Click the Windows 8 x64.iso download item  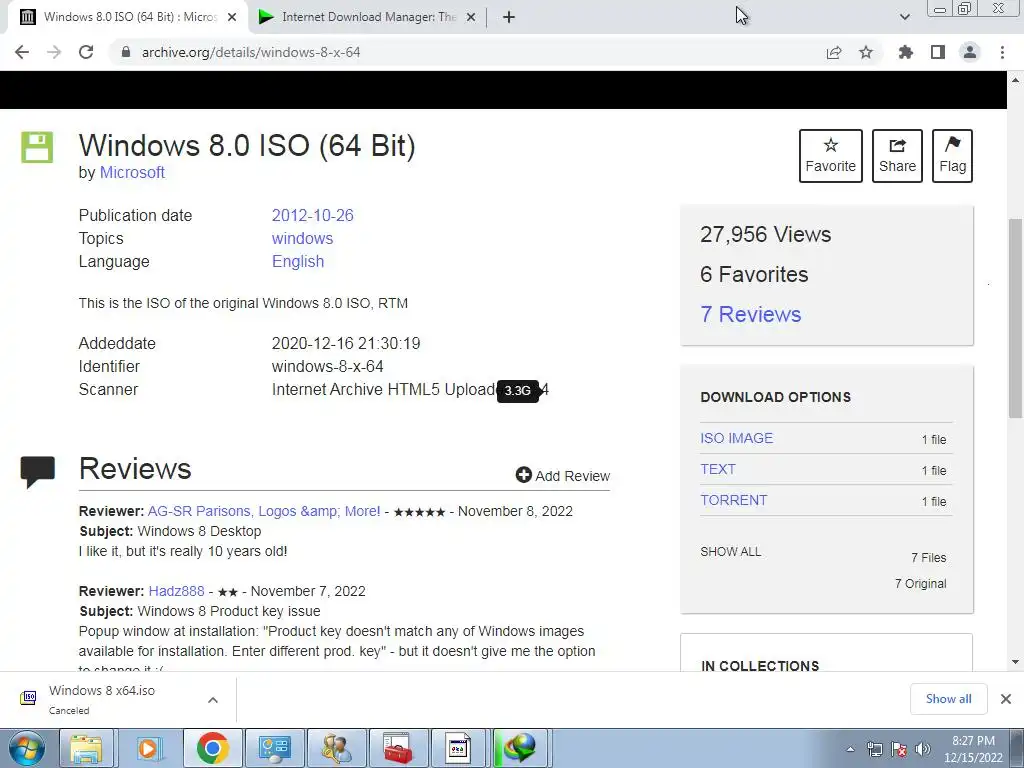coord(102,699)
